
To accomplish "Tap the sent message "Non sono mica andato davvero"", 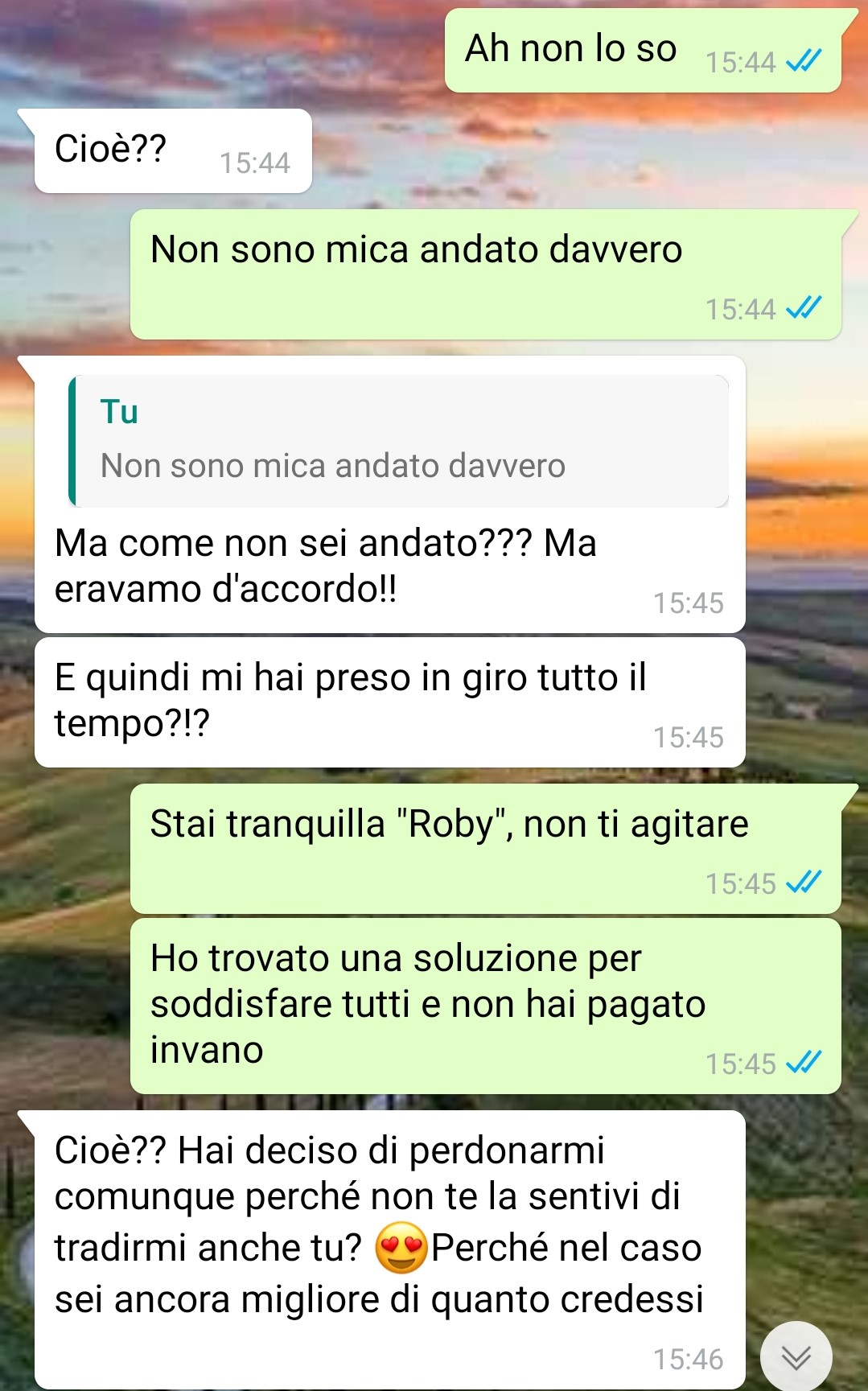I will pyautogui.click(x=486, y=274).
